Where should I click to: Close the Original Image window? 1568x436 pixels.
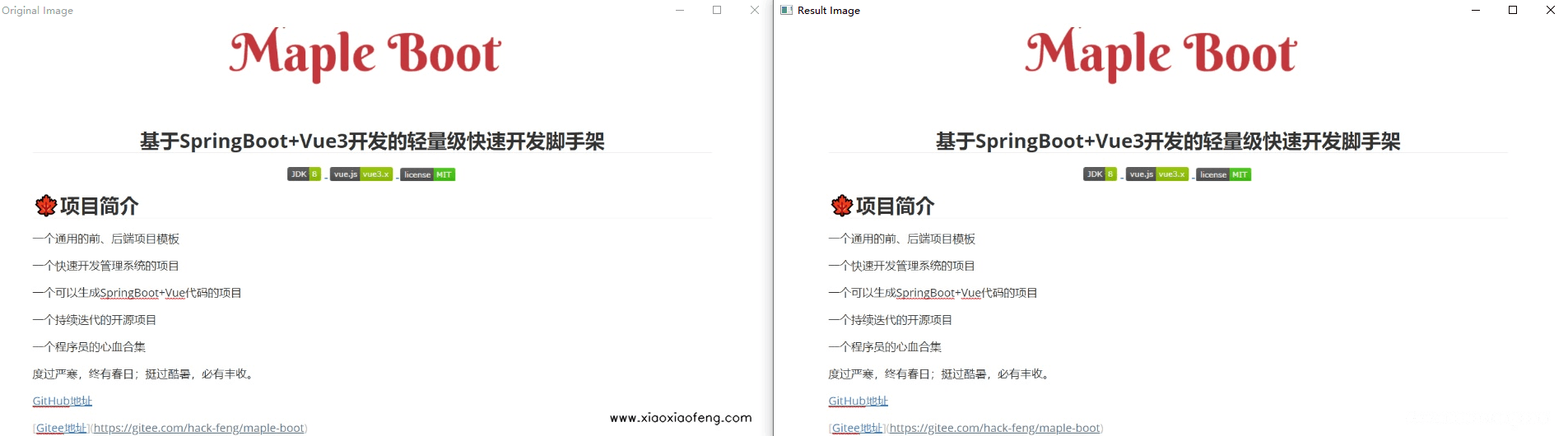[x=755, y=10]
